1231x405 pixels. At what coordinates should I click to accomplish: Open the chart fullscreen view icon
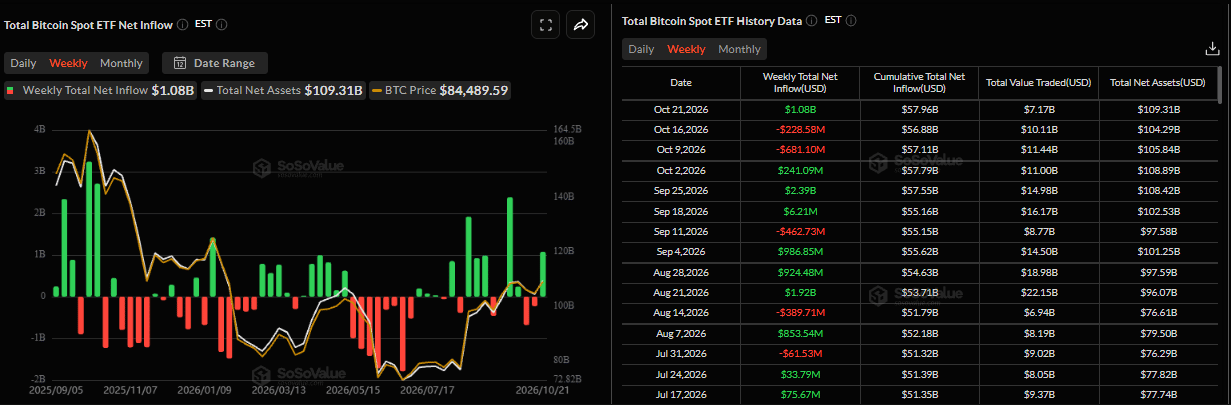[x=546, y=26]
